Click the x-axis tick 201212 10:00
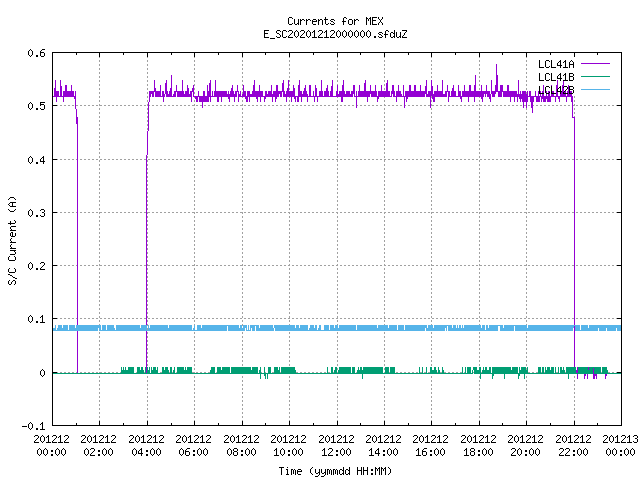 [x=288, y=445]
